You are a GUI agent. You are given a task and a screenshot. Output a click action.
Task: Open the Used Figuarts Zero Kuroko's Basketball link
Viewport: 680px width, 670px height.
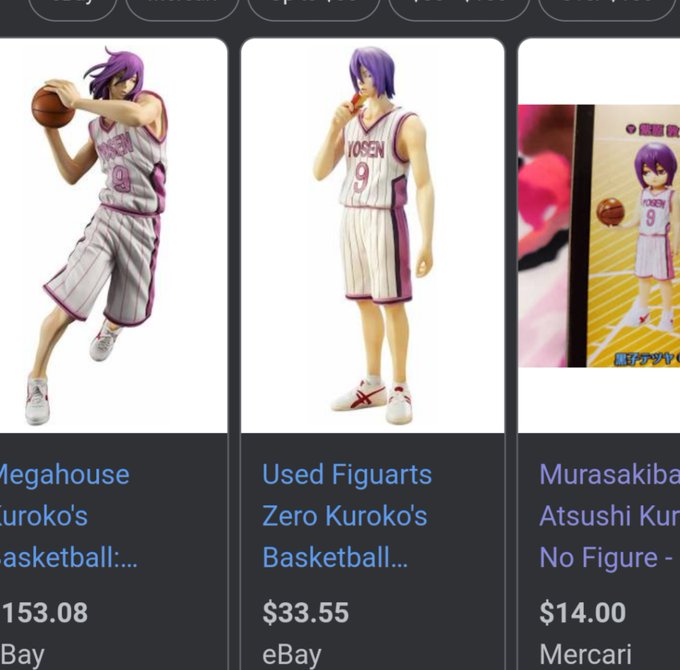pyautogui.click(x=347, y=516)
